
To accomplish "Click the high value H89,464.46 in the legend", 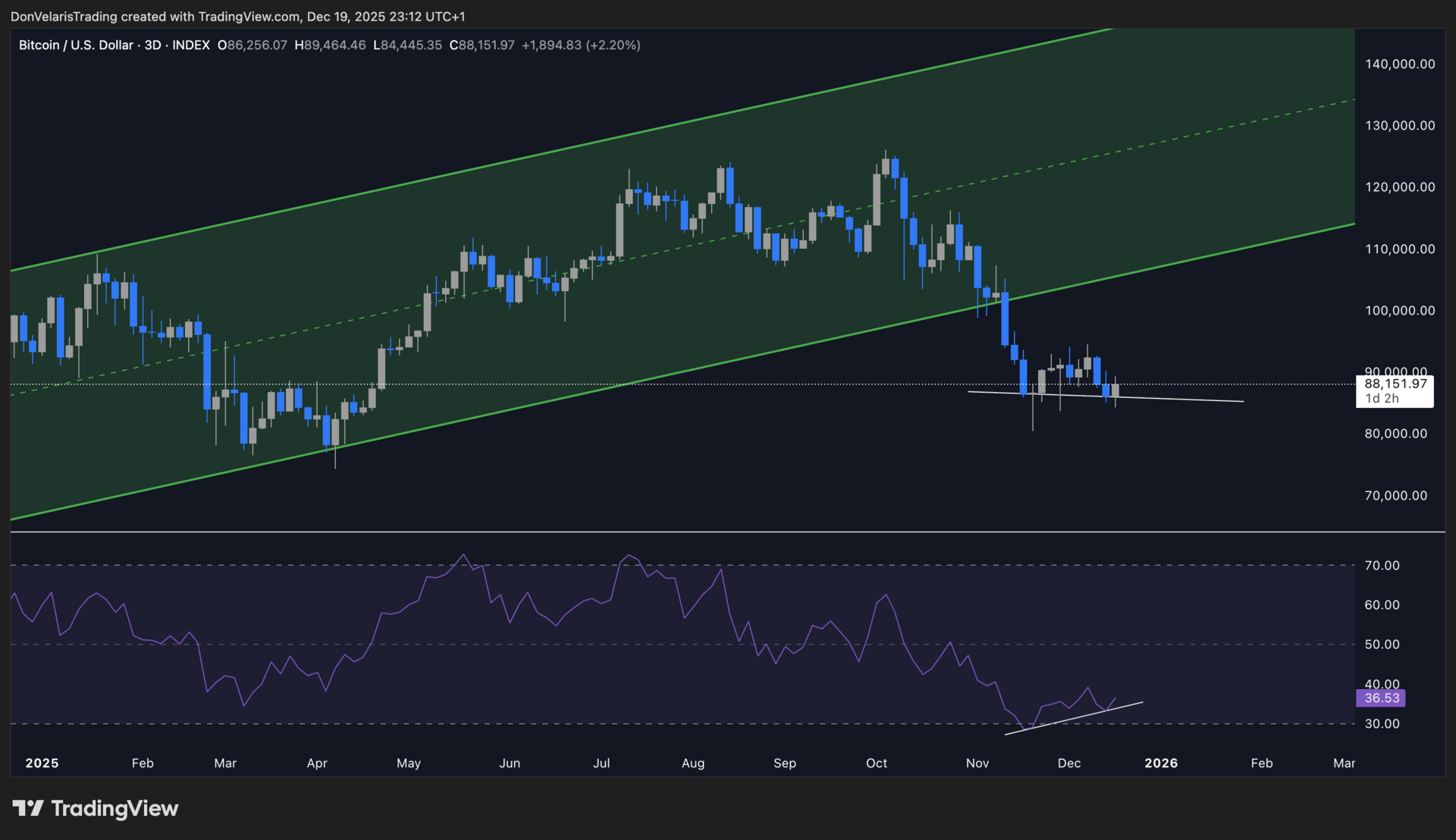I will [330, 45].
